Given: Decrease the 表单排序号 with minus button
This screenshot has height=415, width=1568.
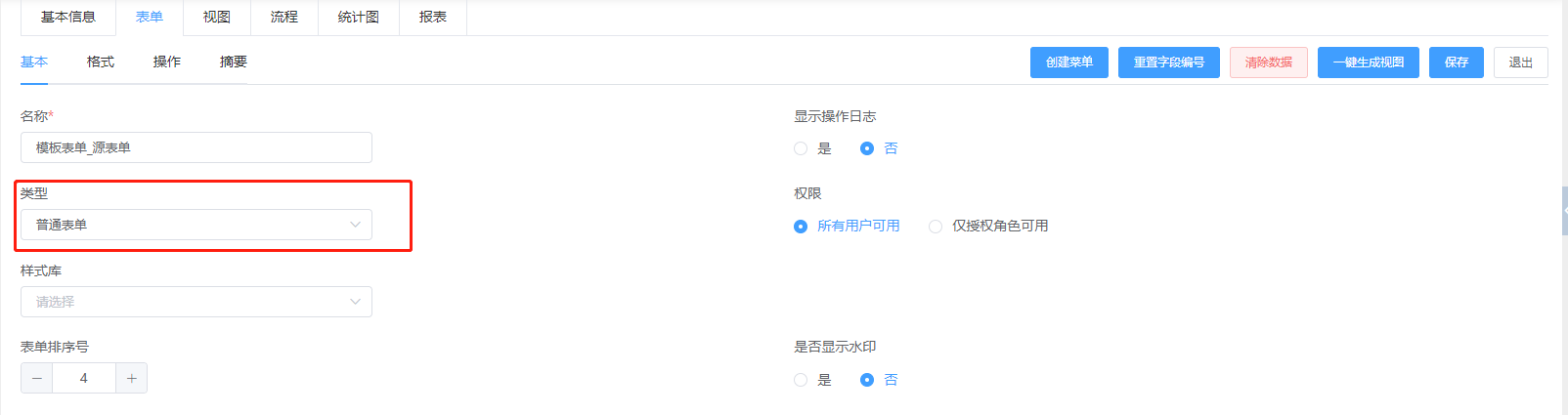Looking at the screenshot, I should (x=37, y=378).
